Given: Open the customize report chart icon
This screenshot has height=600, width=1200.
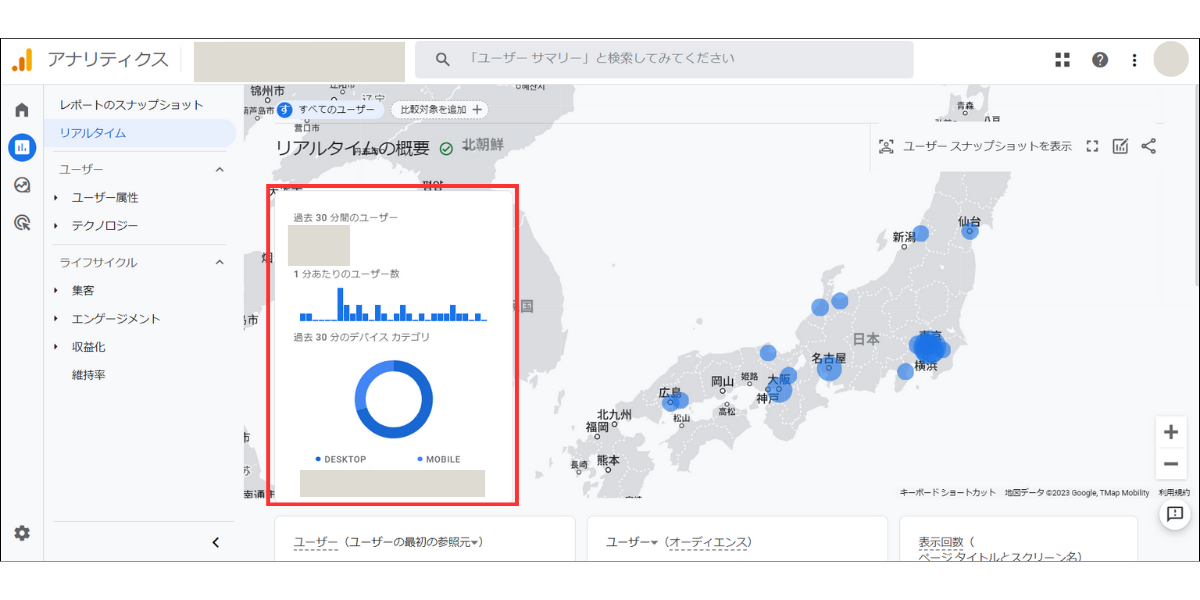Looking at the screenshot, I should (x=1120, y=146).
